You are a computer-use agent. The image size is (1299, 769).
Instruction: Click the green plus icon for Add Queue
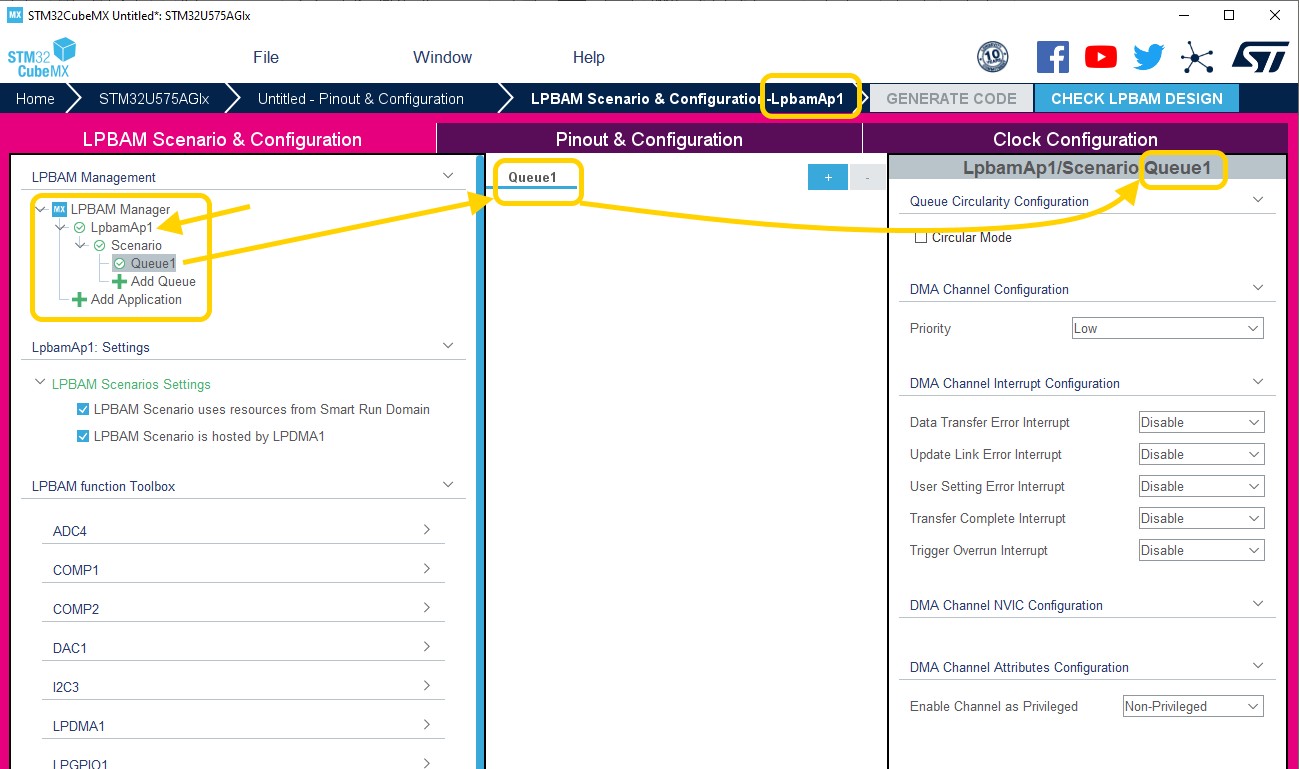coord(119,281)
